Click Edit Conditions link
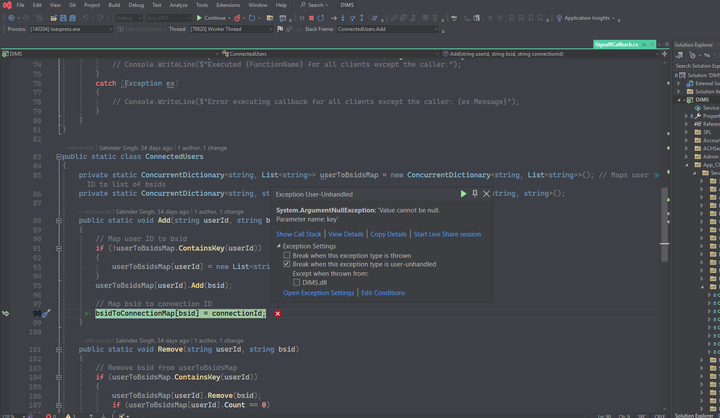 coord(383,293)
